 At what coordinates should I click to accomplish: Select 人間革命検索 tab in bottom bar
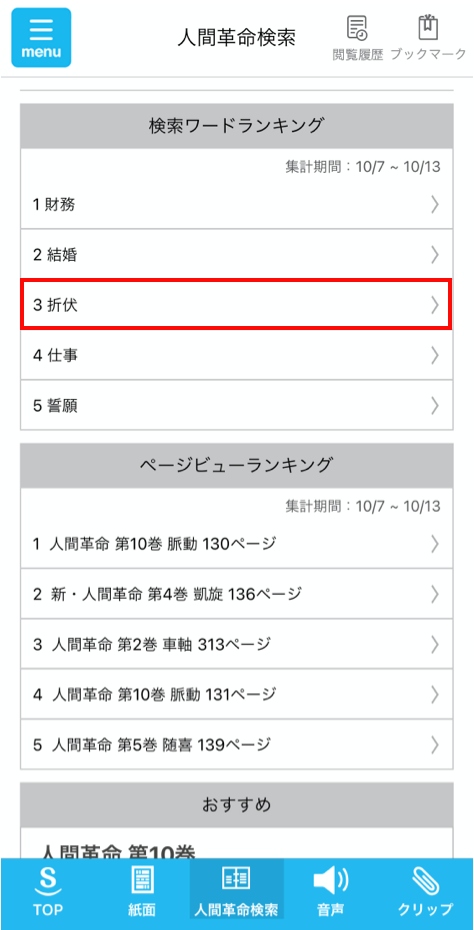pyautogui.click(x=237, y=893)
